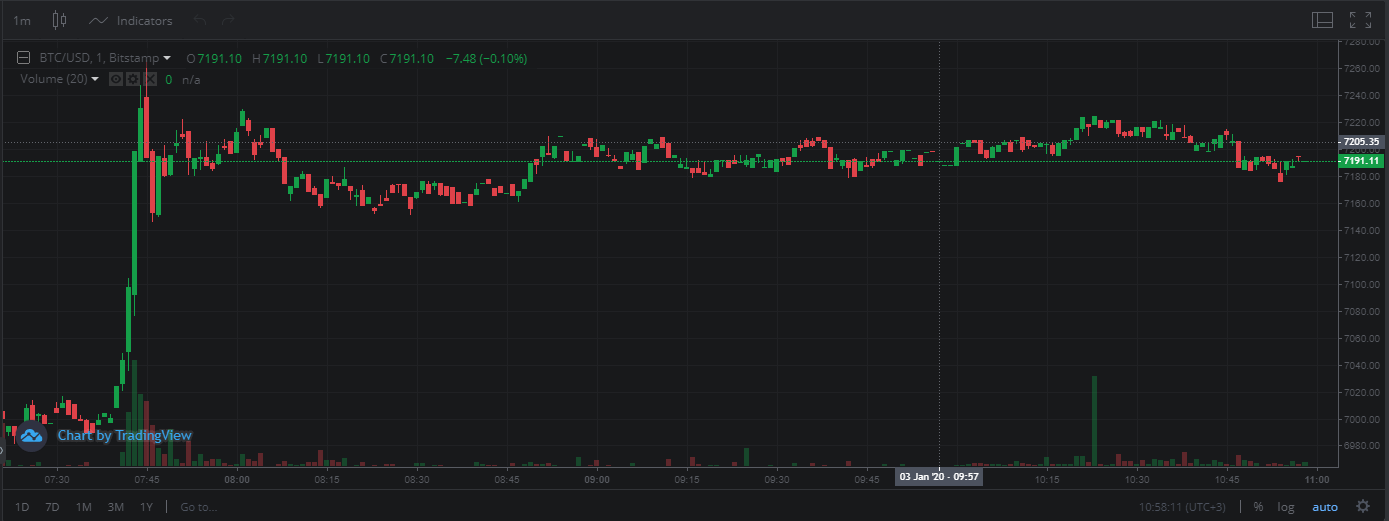
Task: Collapse the BTC/USD legend with minus box
Action: pos(23,59)
